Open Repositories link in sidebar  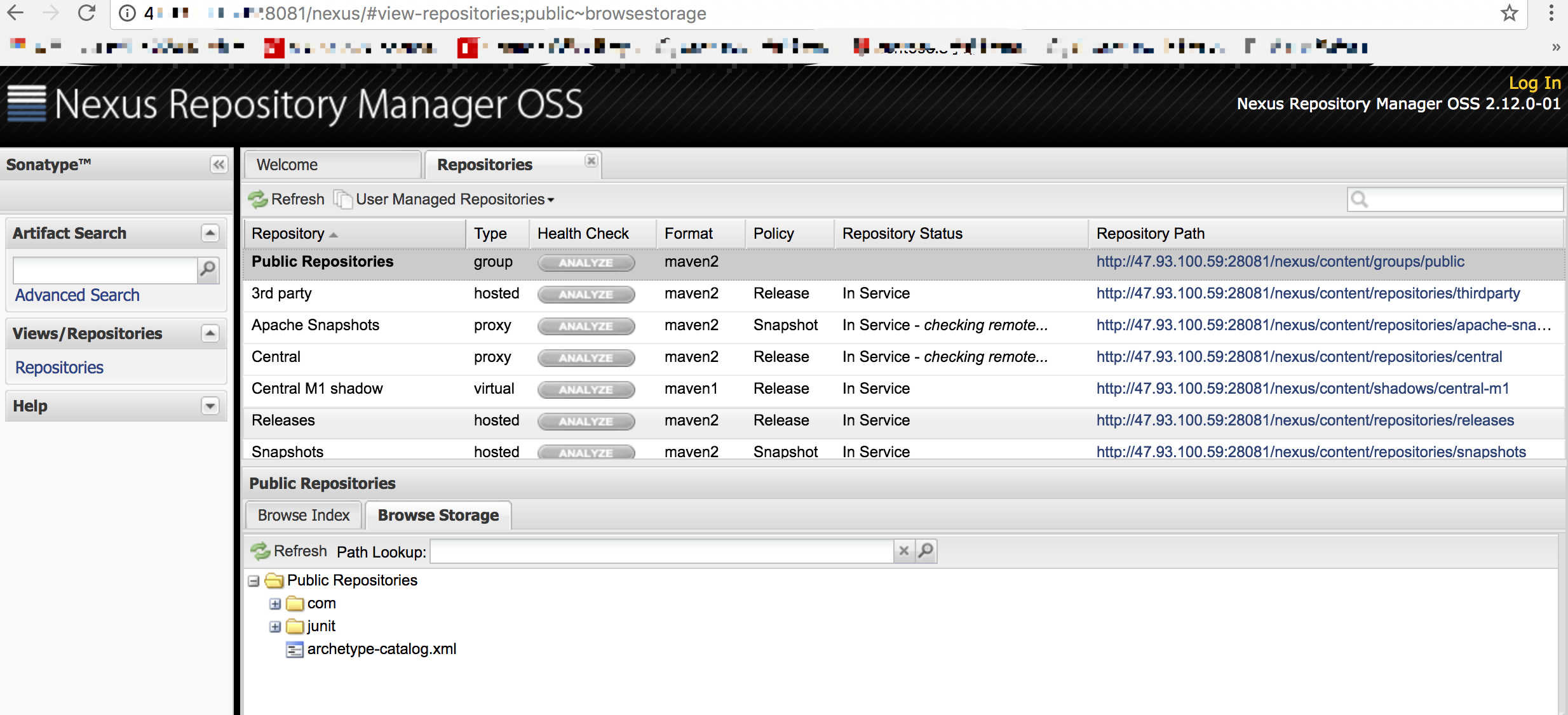[59, 368]
